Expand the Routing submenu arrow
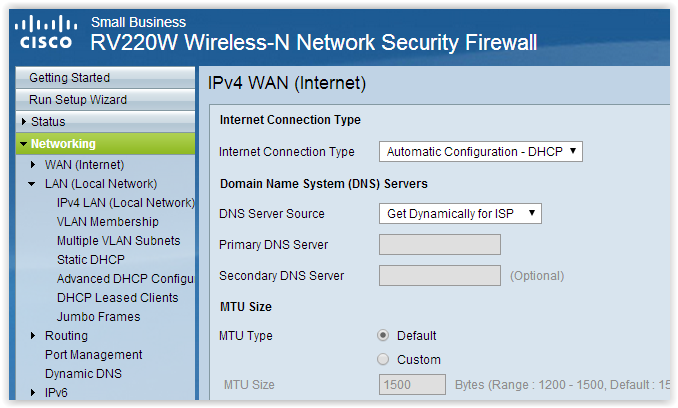This screenshot has width=678, height=408. coord(33,336)
